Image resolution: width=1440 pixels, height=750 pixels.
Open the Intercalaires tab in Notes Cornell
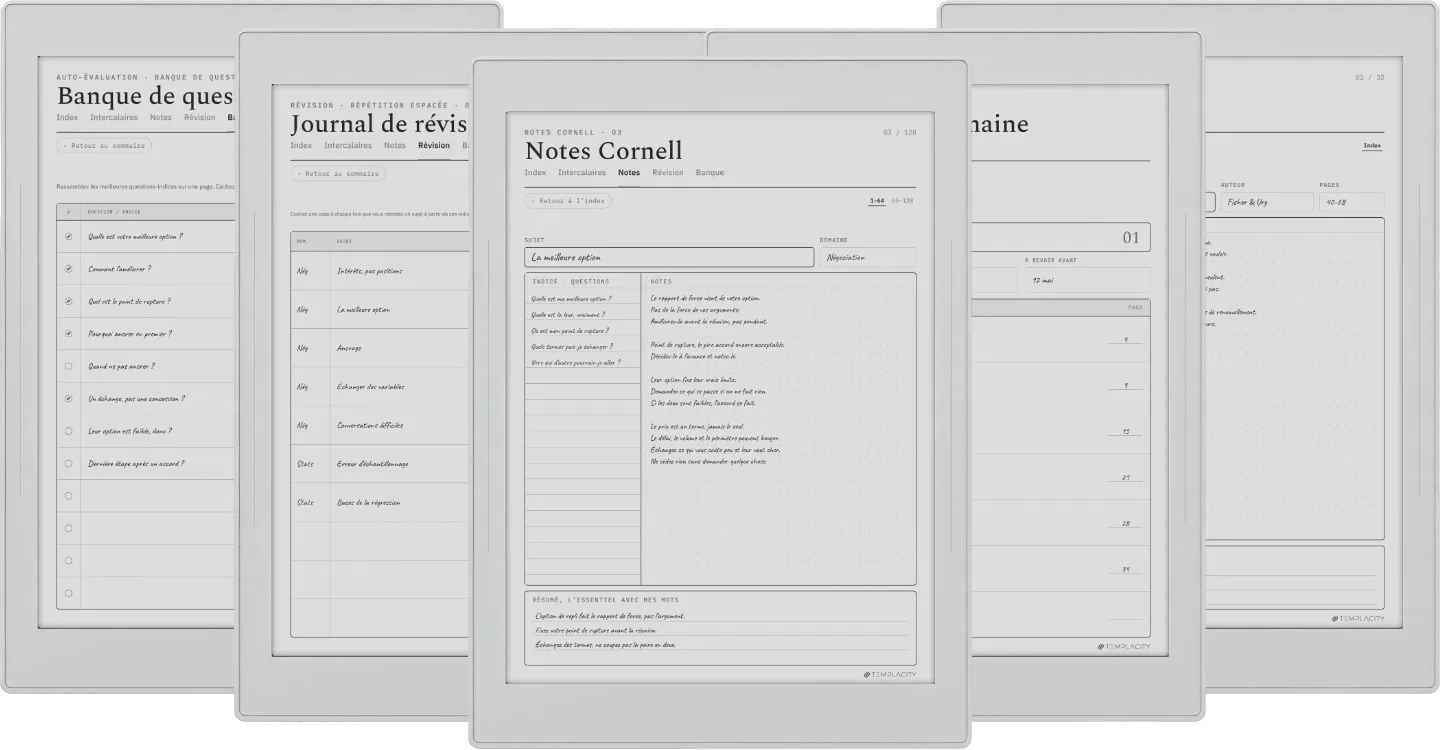click(582, 173)
